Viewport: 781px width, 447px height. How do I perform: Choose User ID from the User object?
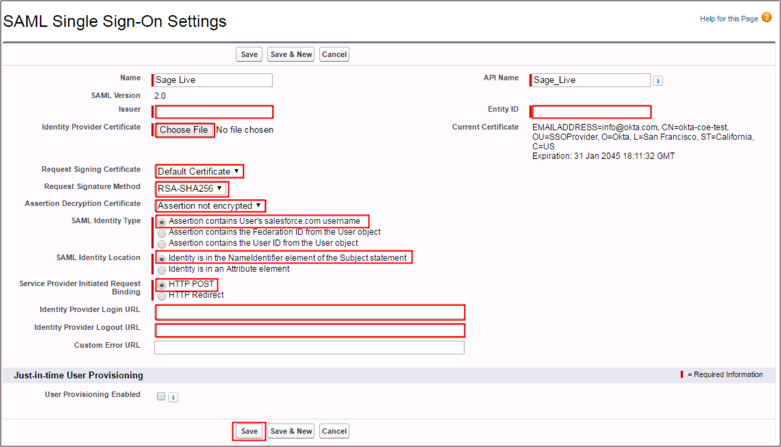[x=162, y=243]
